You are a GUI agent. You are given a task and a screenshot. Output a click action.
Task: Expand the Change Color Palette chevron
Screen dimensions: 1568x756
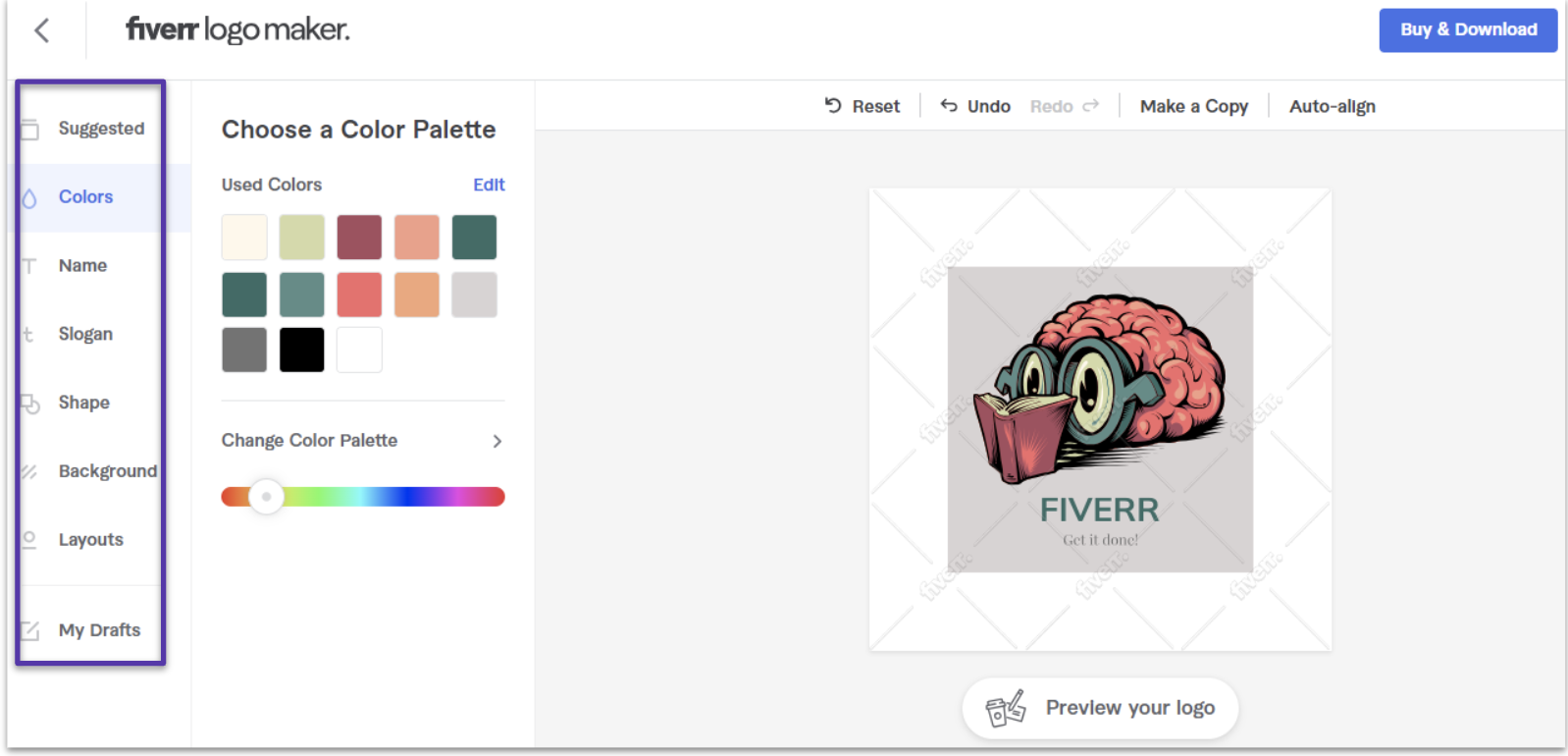click(497, 441)
